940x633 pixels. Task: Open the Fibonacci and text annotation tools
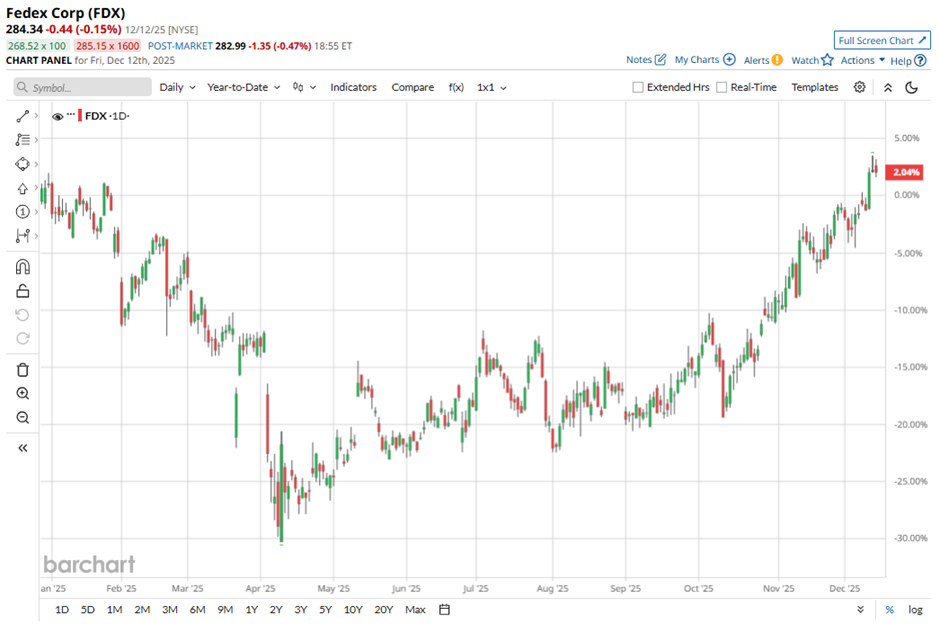point(23,140)
